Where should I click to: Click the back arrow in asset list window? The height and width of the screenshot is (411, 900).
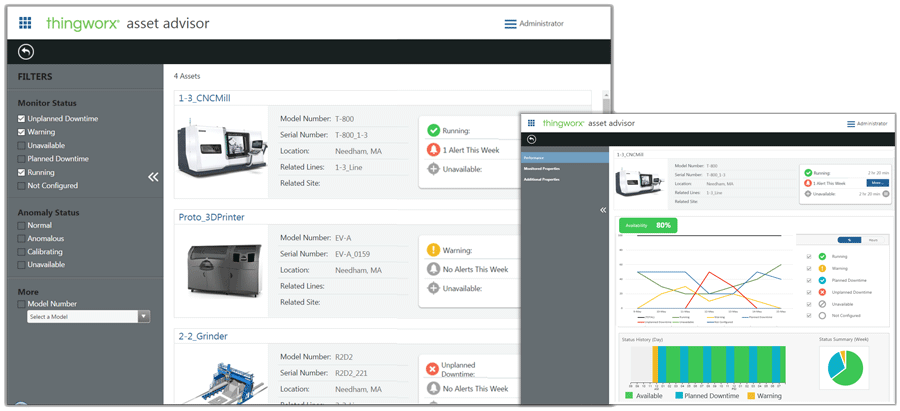point(26,52)
